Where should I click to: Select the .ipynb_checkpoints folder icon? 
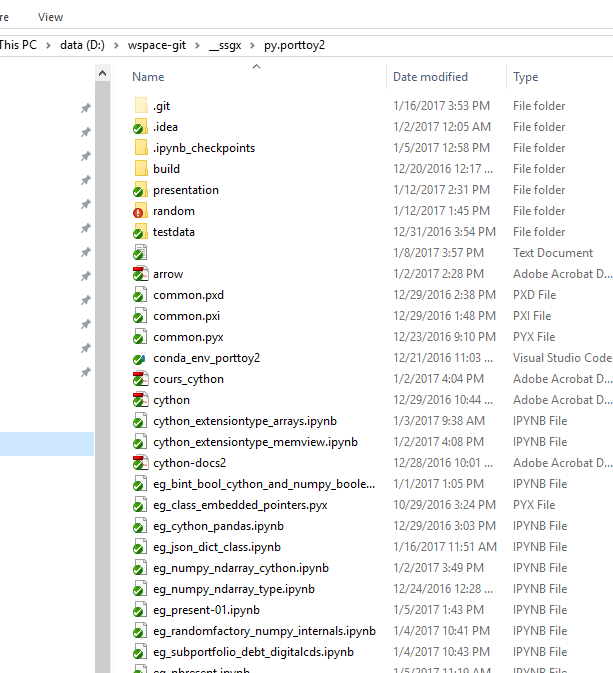(141, 148)
